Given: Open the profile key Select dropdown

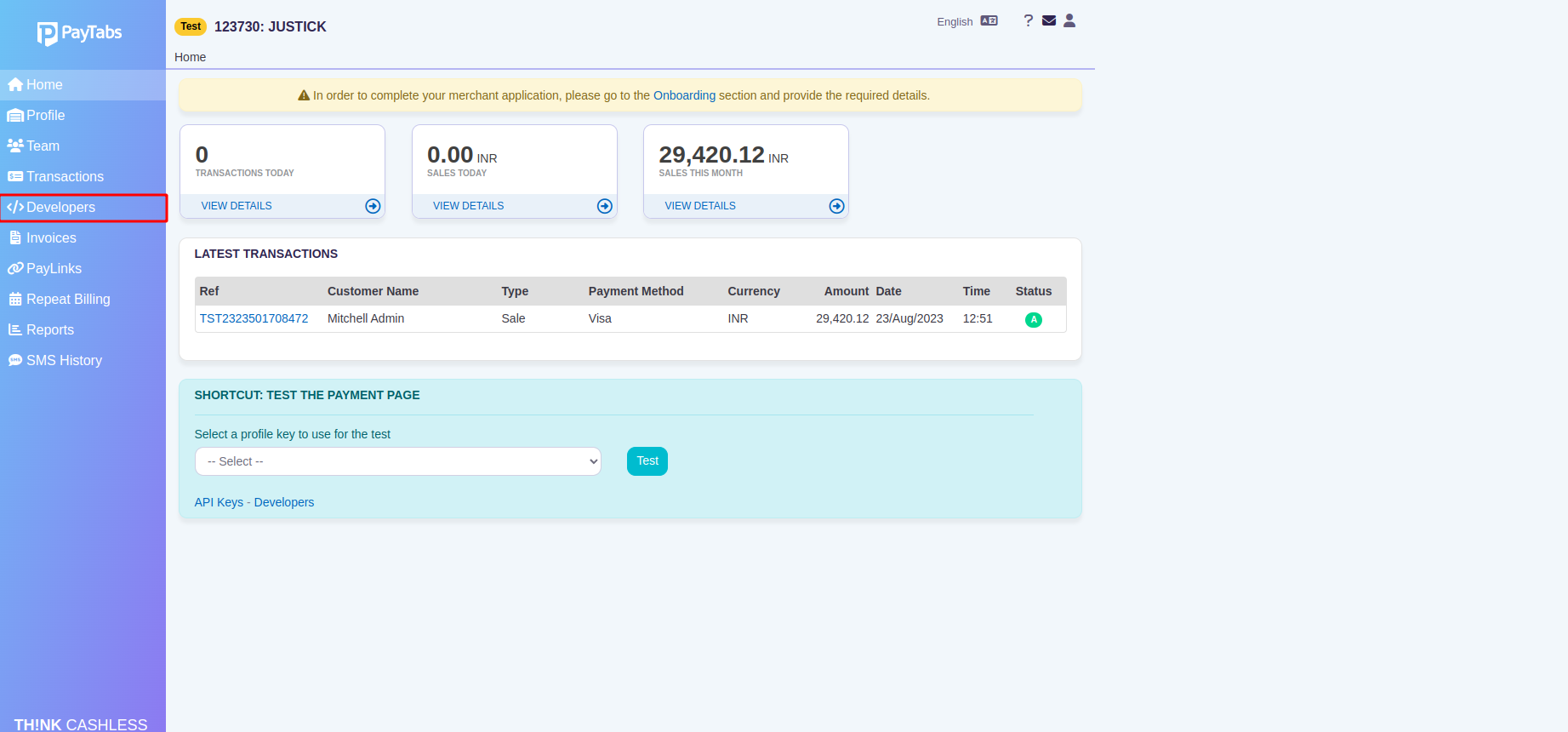Looking at the screenshot, I should (x=398, y=461).
